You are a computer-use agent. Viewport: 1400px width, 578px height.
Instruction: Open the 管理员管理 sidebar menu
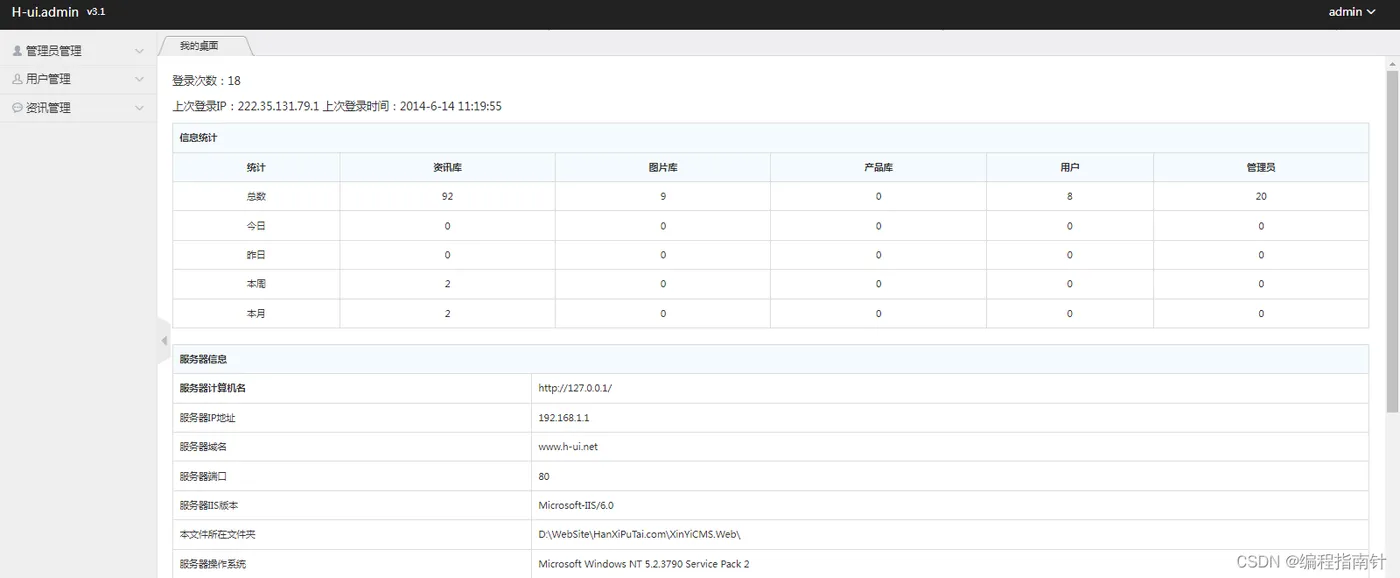78,50
